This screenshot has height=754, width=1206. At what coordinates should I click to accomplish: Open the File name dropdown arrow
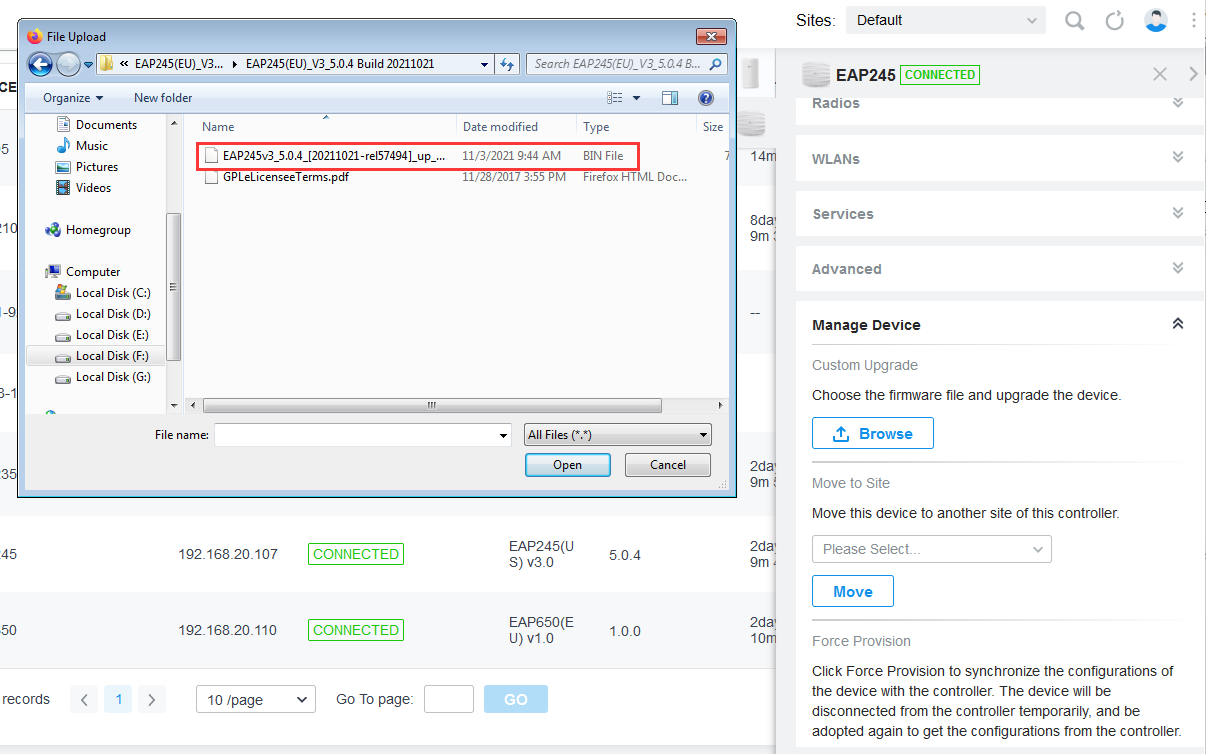point(503,435)
